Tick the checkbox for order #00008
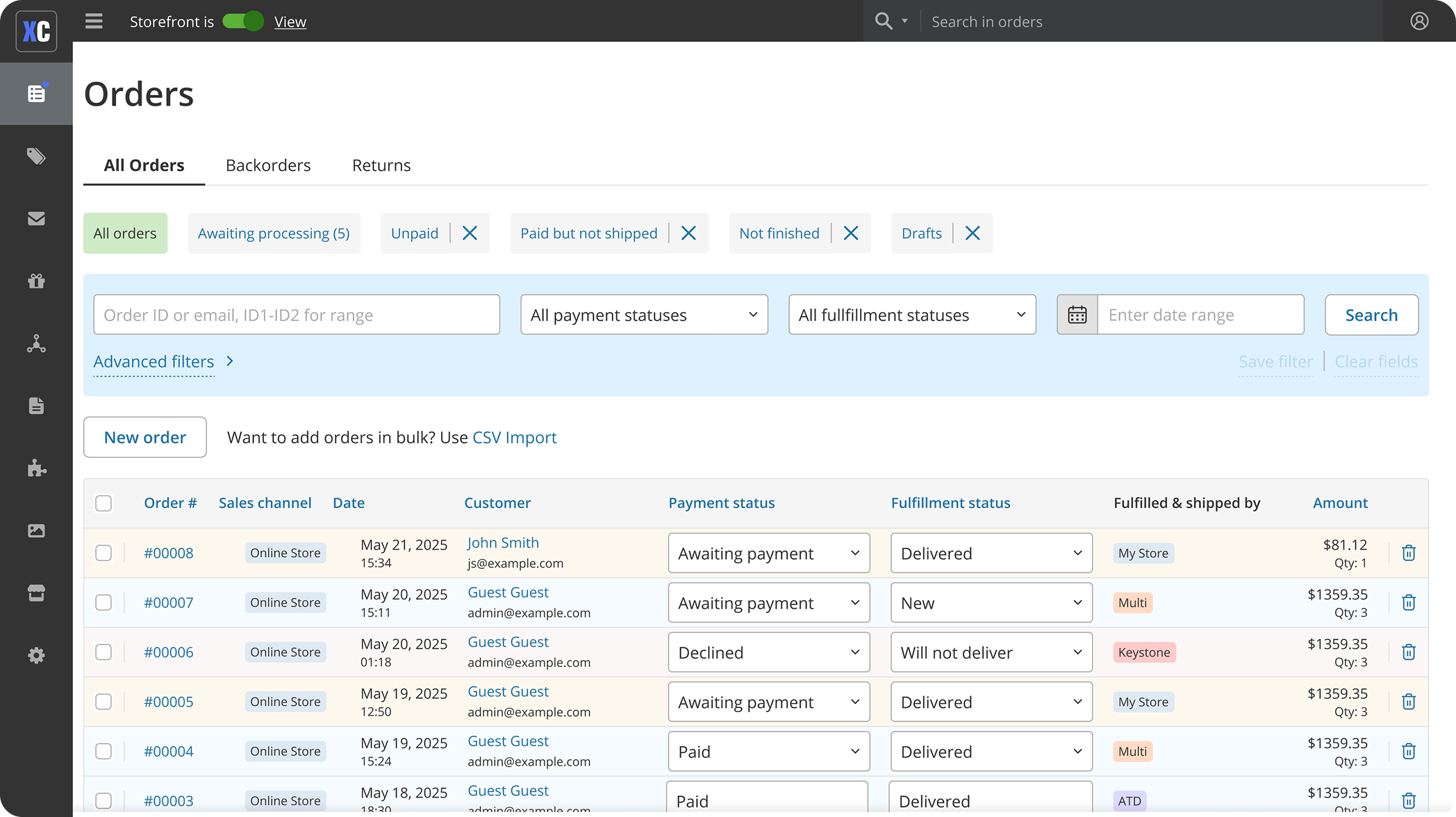Viewport: 1456px width, 817px height. (104, 552)
